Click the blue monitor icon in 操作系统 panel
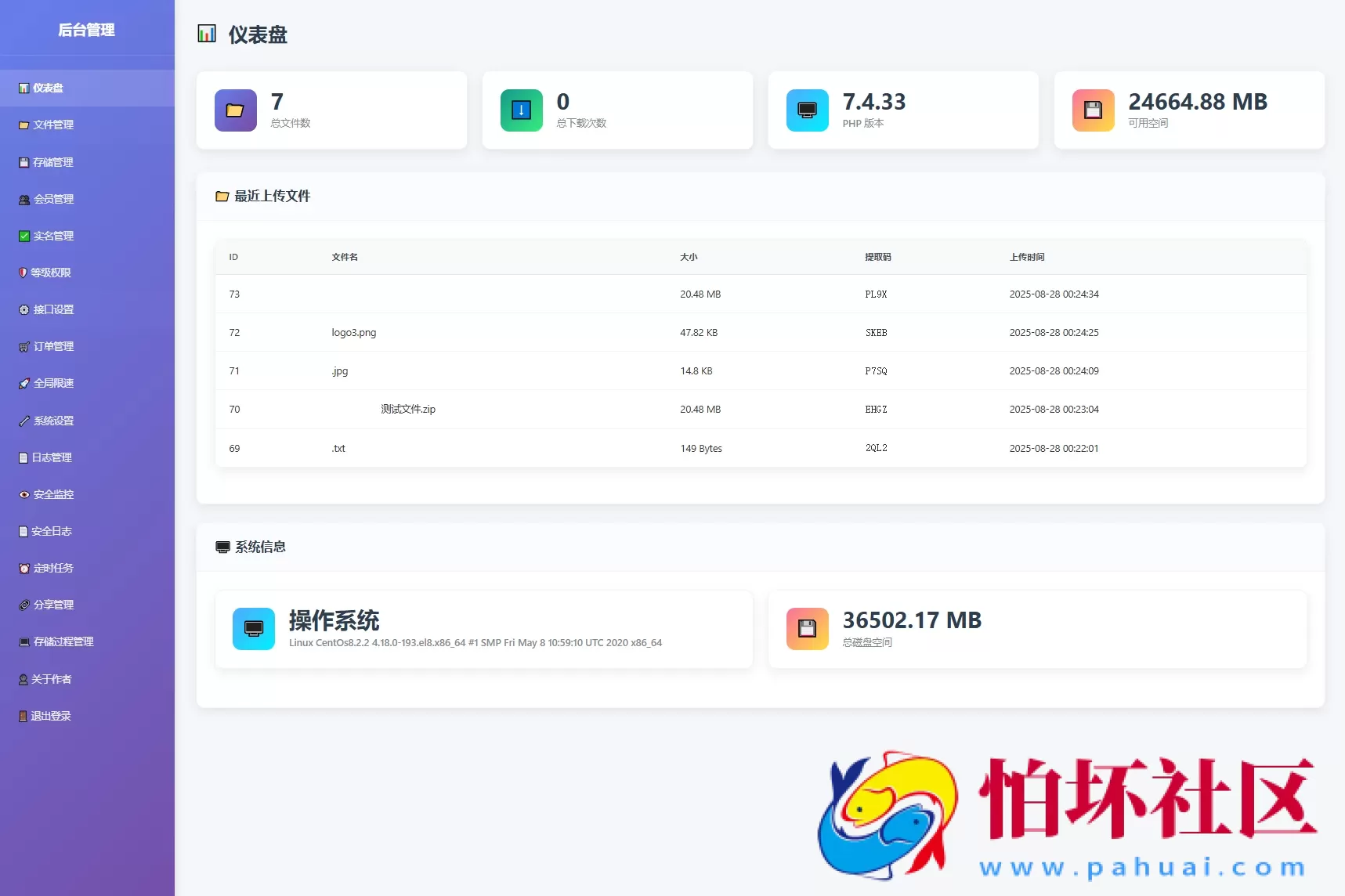The height and width of the screenshot is (896, 1345). [x=252, y=628]
